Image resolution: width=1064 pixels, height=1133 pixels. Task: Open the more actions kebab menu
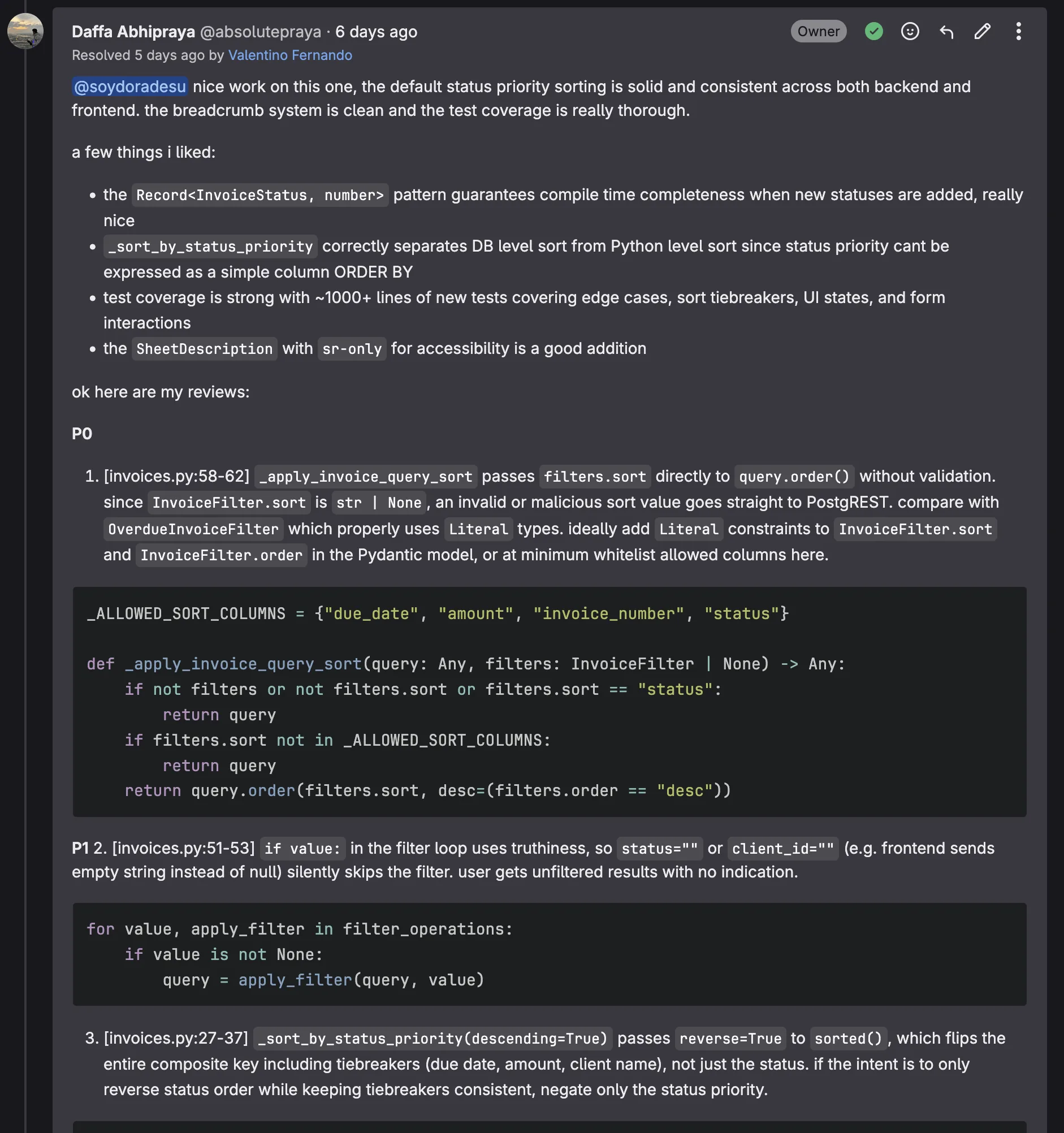[x=1018, y=31]
